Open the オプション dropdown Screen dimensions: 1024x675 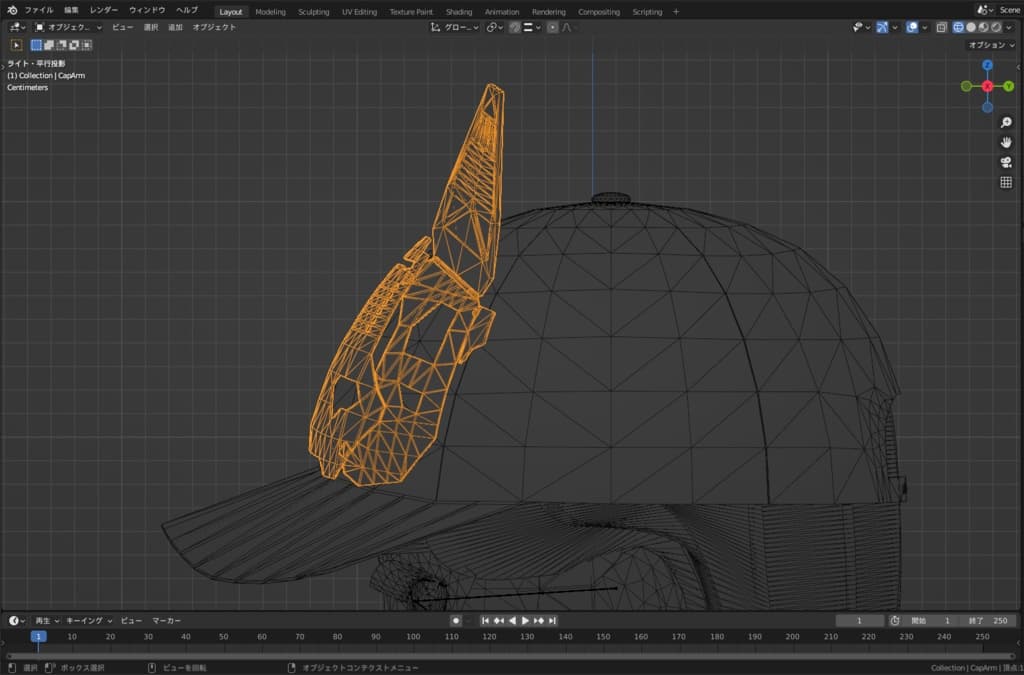click(x=992, y=45)
